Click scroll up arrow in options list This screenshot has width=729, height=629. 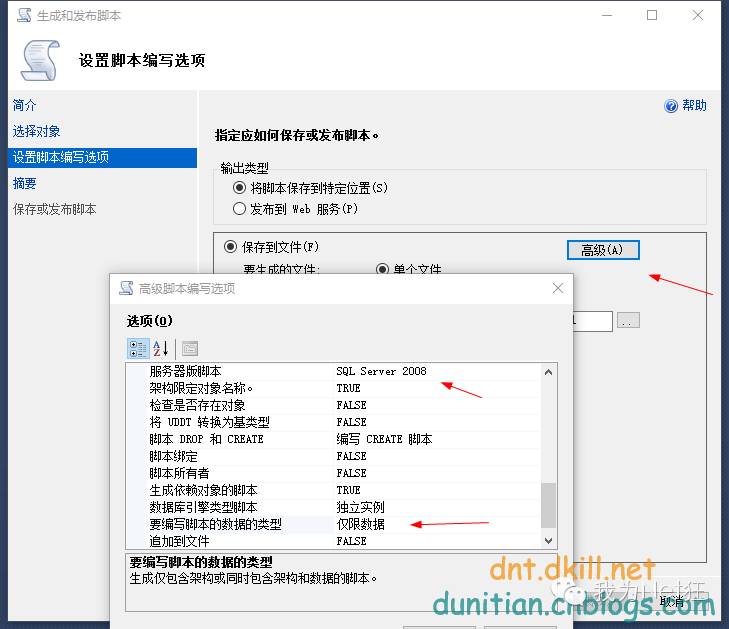click(x=549, y=372)
